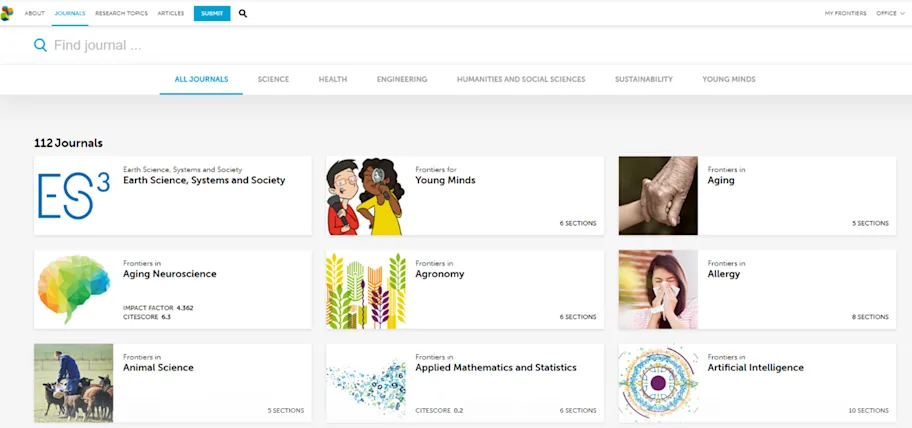
Task: Click the blue Submit button
Action: [x=212, y=13]
